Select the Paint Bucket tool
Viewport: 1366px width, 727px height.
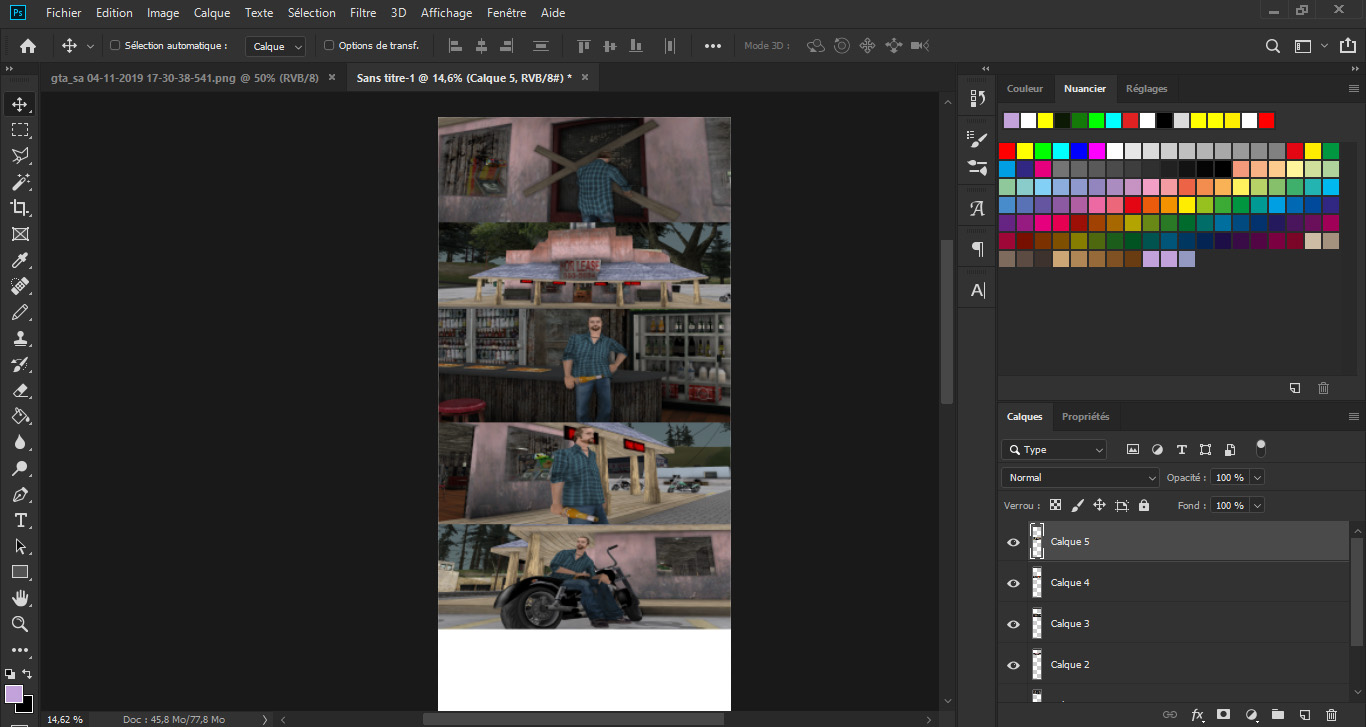click(20, 416)
